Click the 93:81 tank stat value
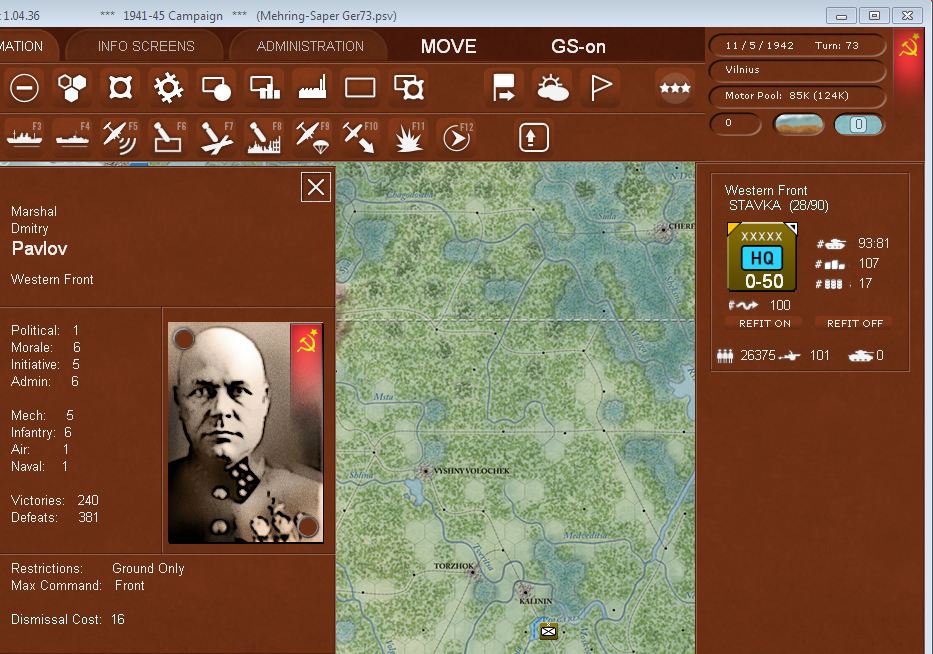Image resolution: width=933 pixels, height=654 pixels. coord(873,243)
